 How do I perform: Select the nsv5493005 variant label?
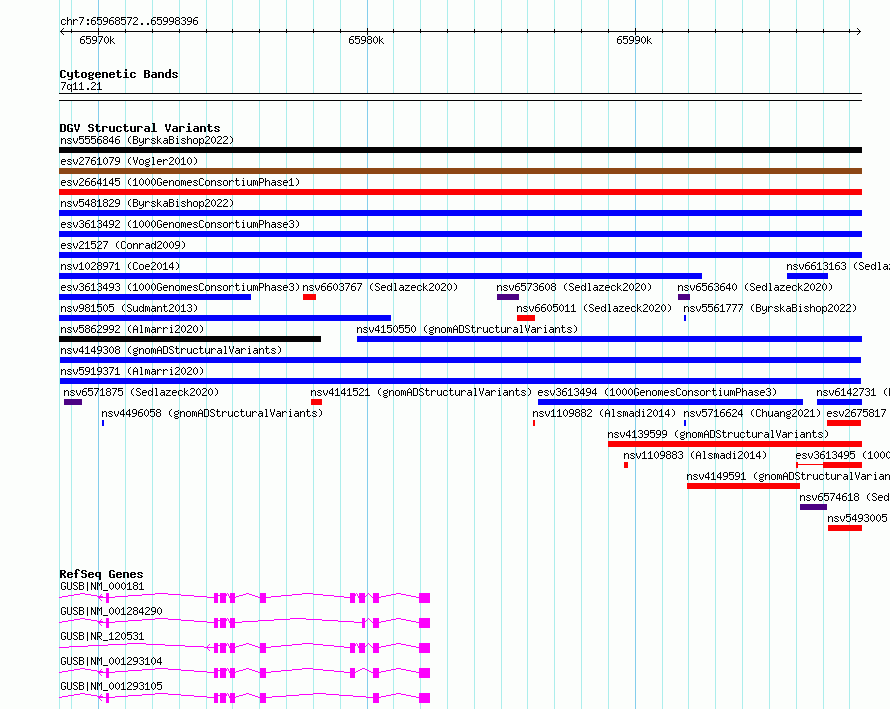[x=858, y=518]
